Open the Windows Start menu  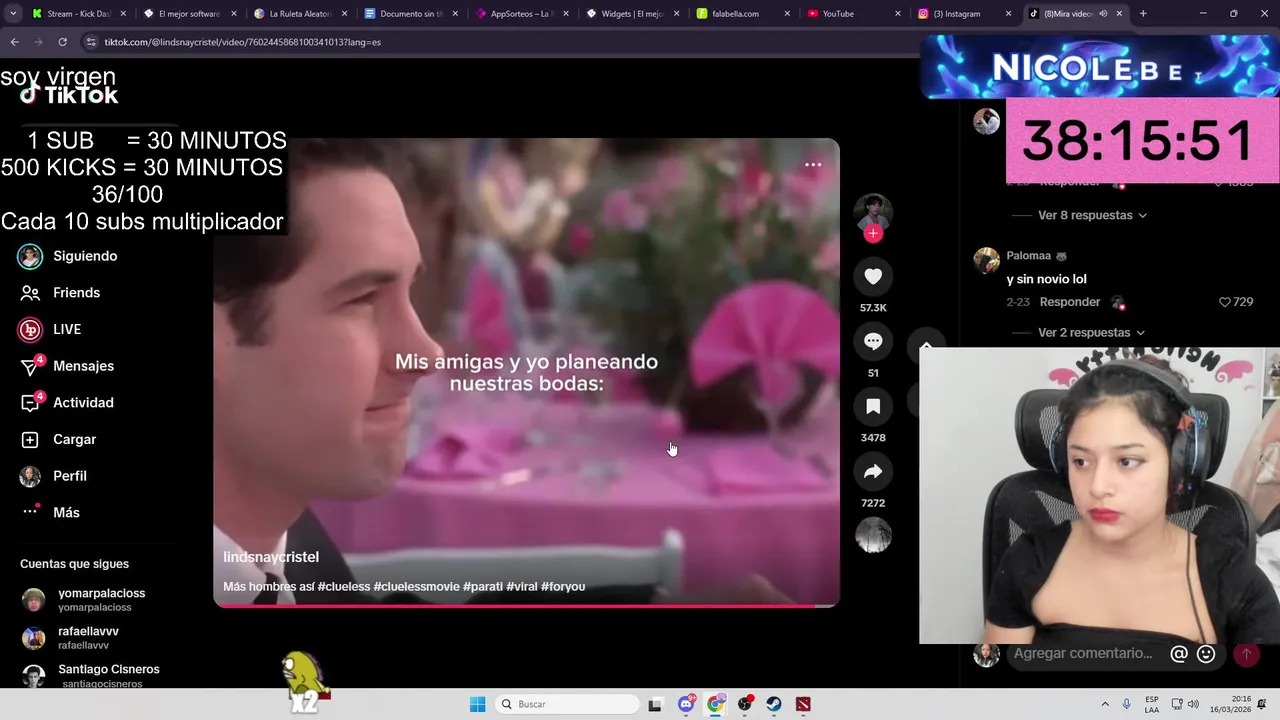478,704
